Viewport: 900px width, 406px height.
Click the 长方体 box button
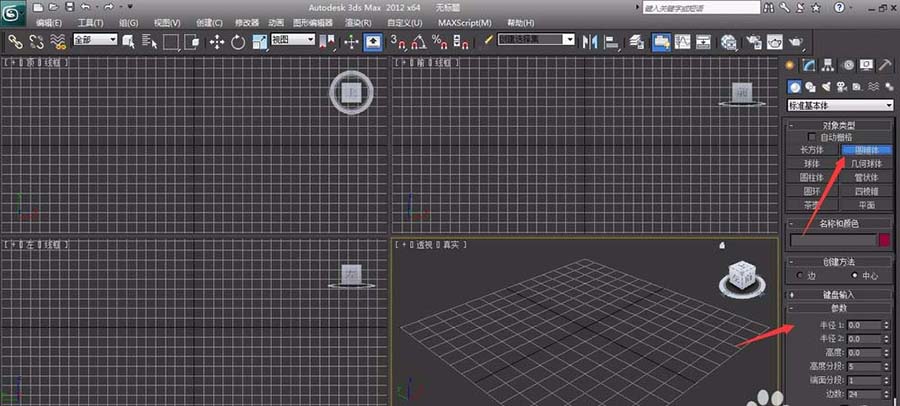[x=812, y=150]
